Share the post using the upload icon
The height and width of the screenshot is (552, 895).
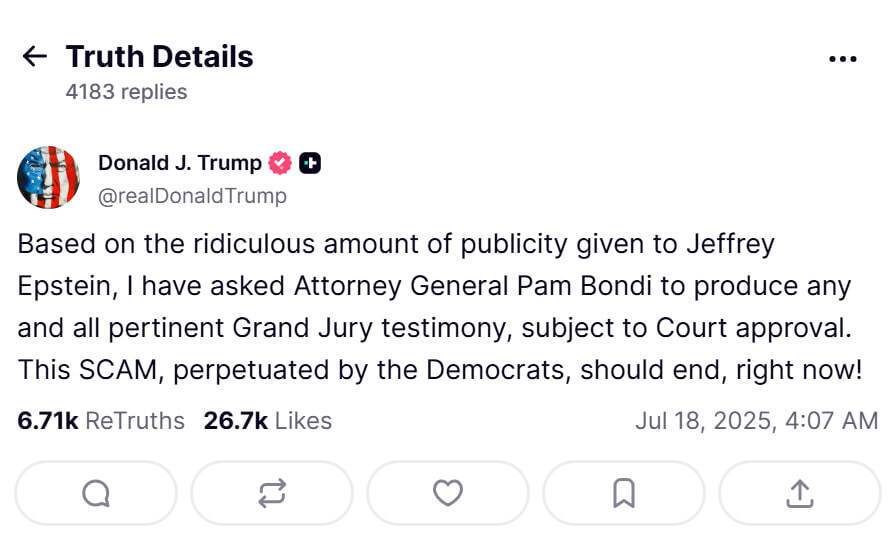click(799, 492)
